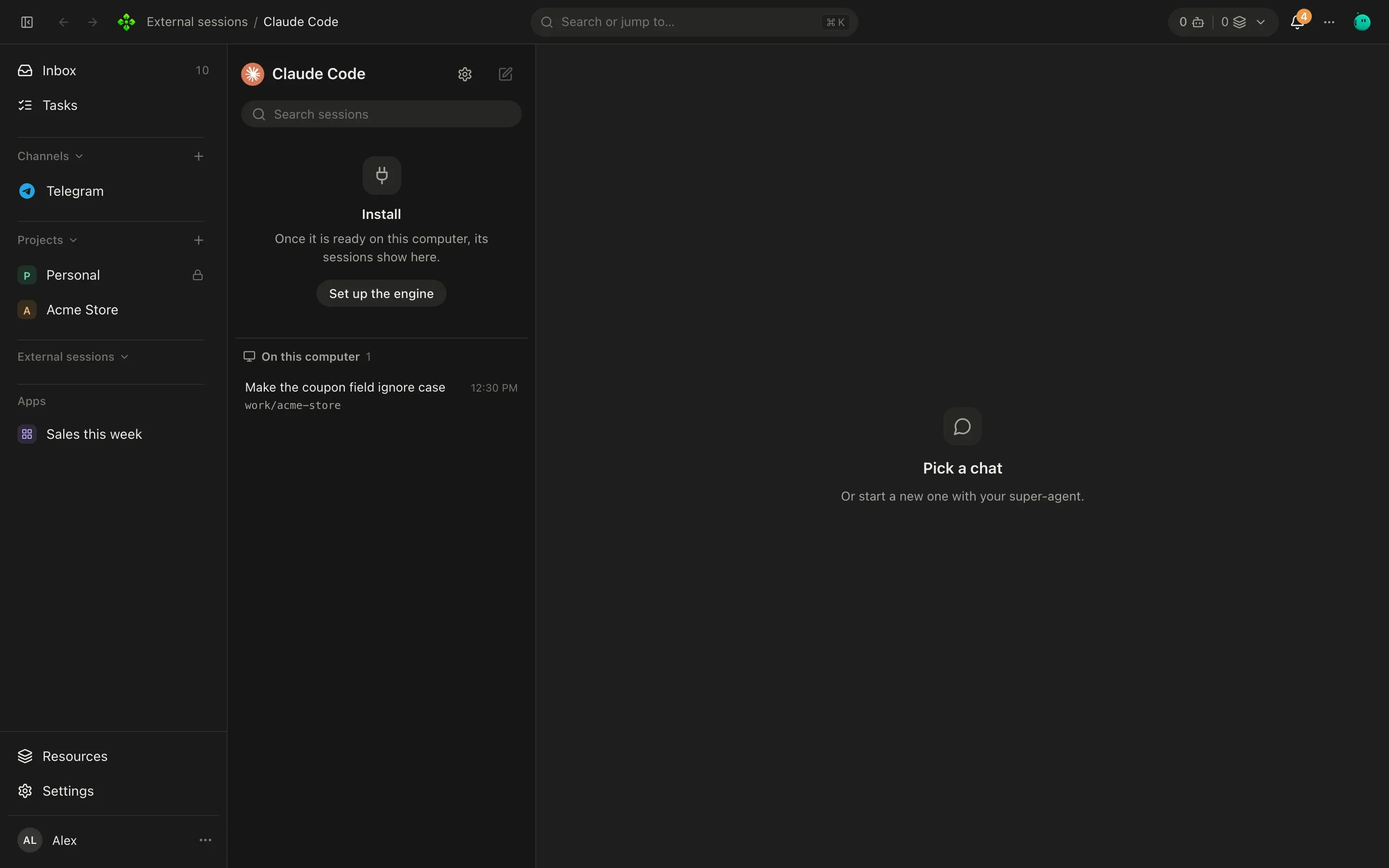Open the Acme Store project

pyautogui.click(x=113, y=310)
